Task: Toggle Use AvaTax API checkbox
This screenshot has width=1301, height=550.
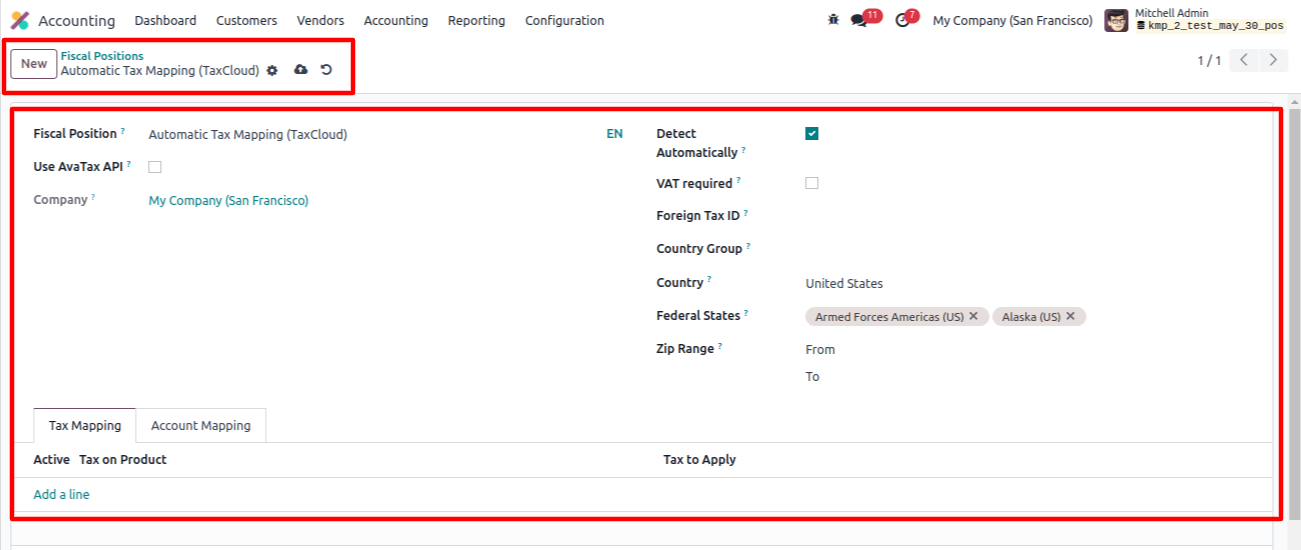Action: point(155,167)
